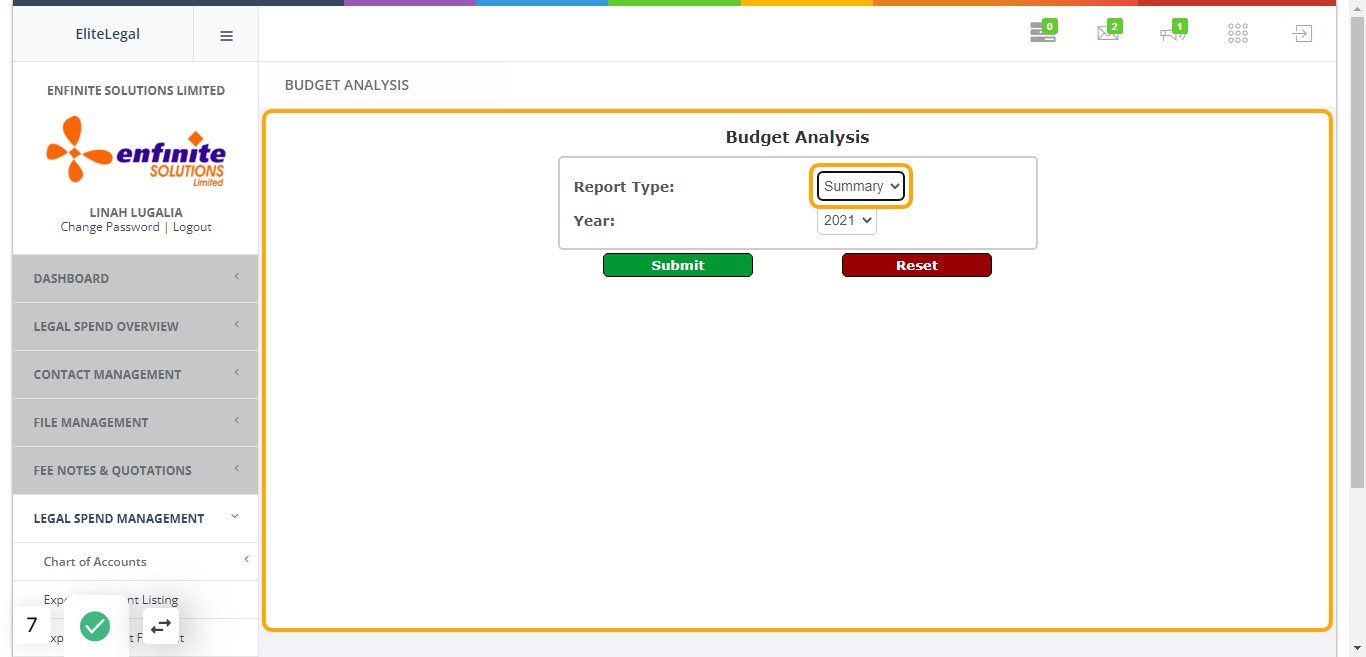Open the Report Type dropdown

click(x=861, y=186)
